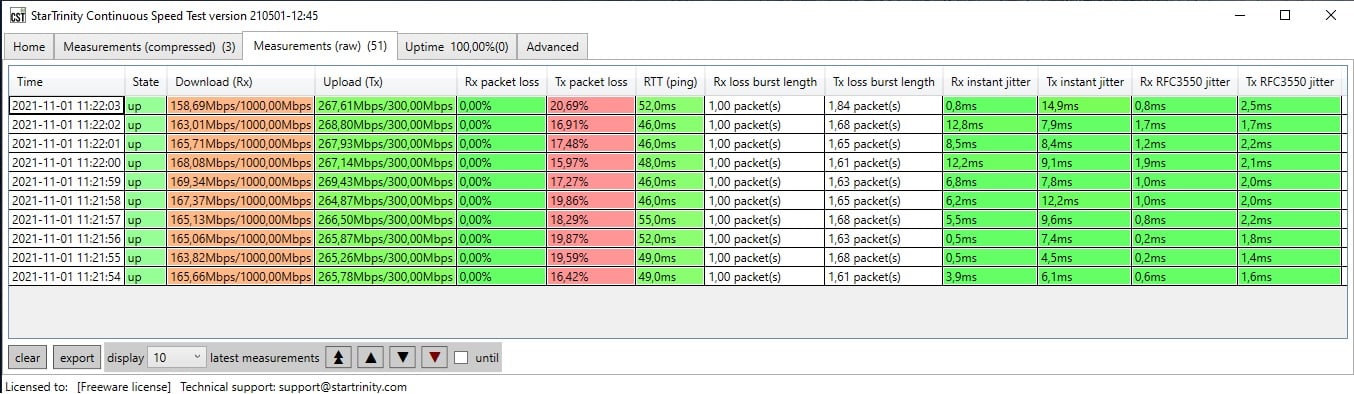Click the 20,69% Tx packet loss cell

[591, 105]
